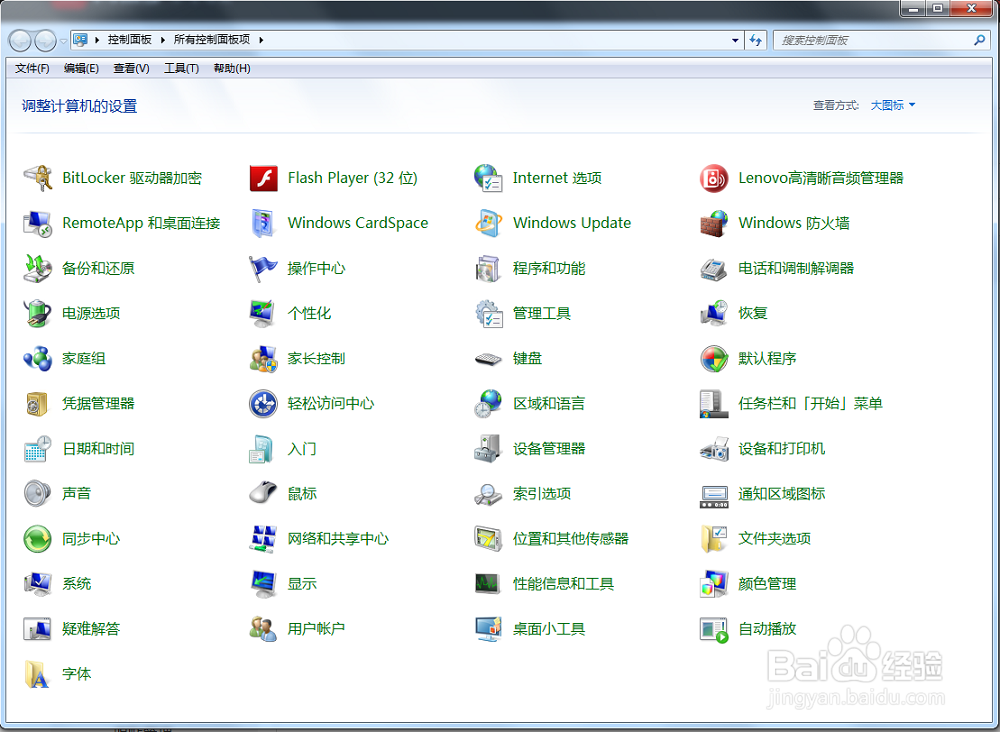Open recent pages dropdown beside Forward
1000x732 pixels.
click(x=64, y=41)
